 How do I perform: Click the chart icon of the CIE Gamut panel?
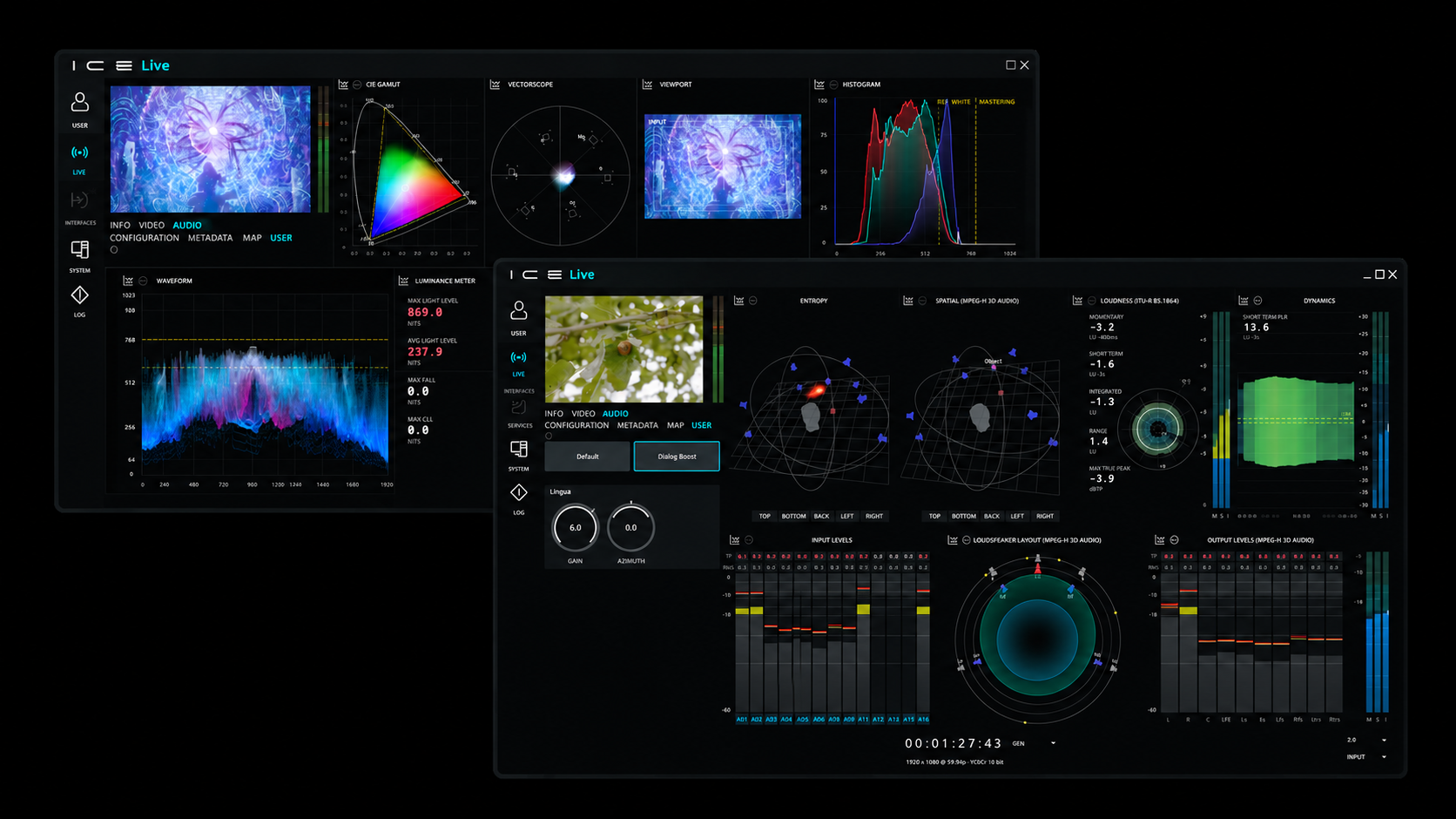point(343,85)
